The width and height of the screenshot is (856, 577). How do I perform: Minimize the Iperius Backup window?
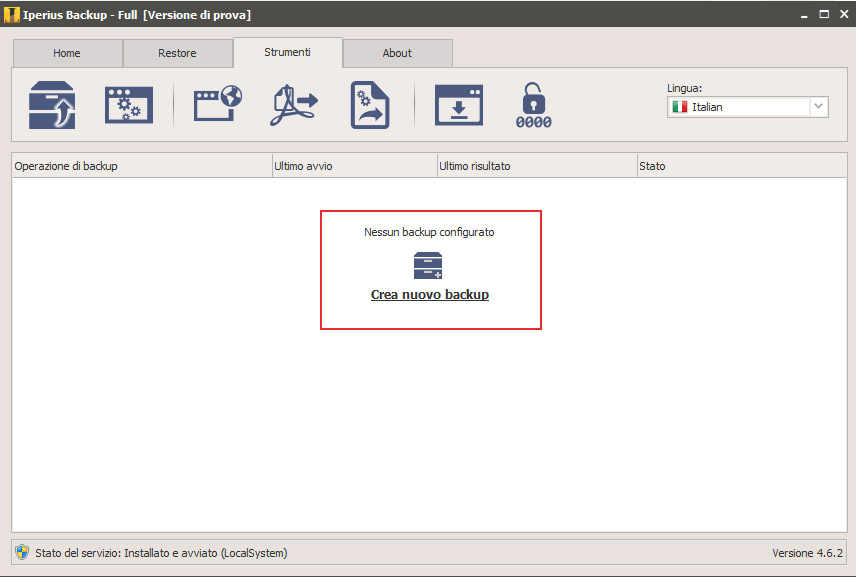804,15
